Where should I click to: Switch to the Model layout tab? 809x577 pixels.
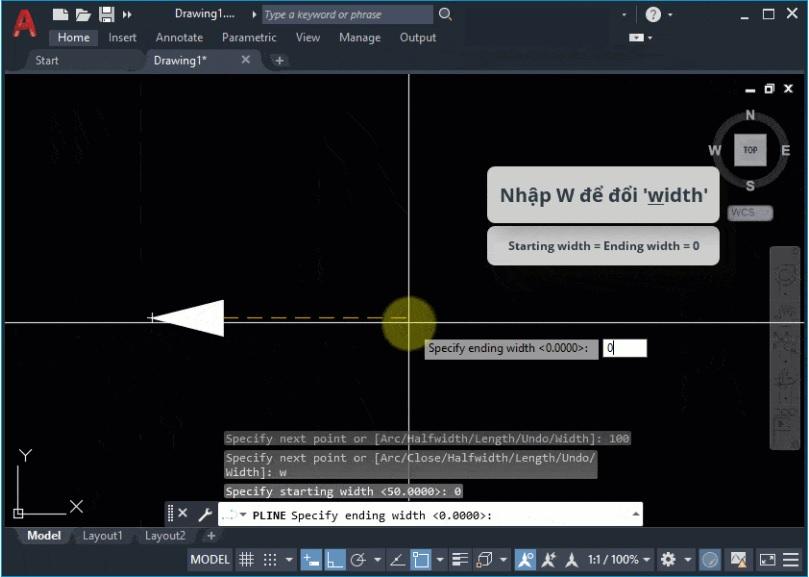pyautogui.click(x=44, y=536)
